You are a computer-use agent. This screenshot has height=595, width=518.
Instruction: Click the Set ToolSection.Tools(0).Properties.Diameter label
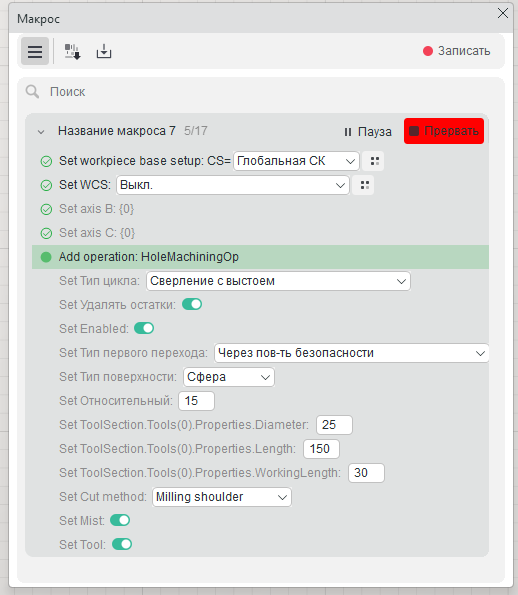point(184,425)
